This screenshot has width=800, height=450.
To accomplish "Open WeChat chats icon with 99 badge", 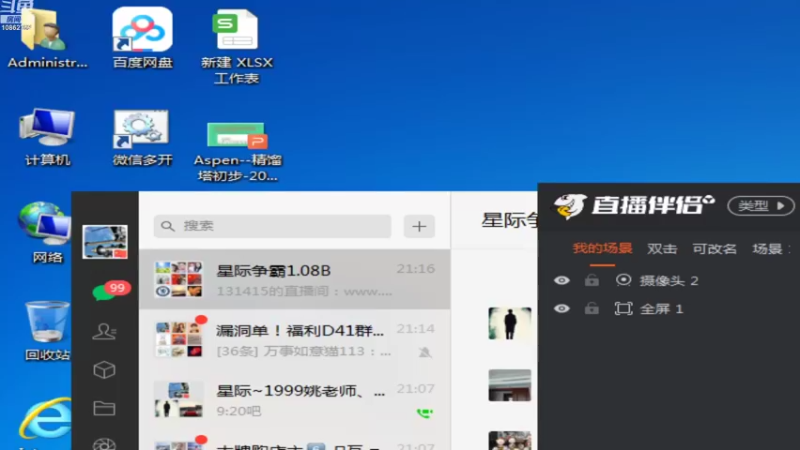I will tap(111, 290).
